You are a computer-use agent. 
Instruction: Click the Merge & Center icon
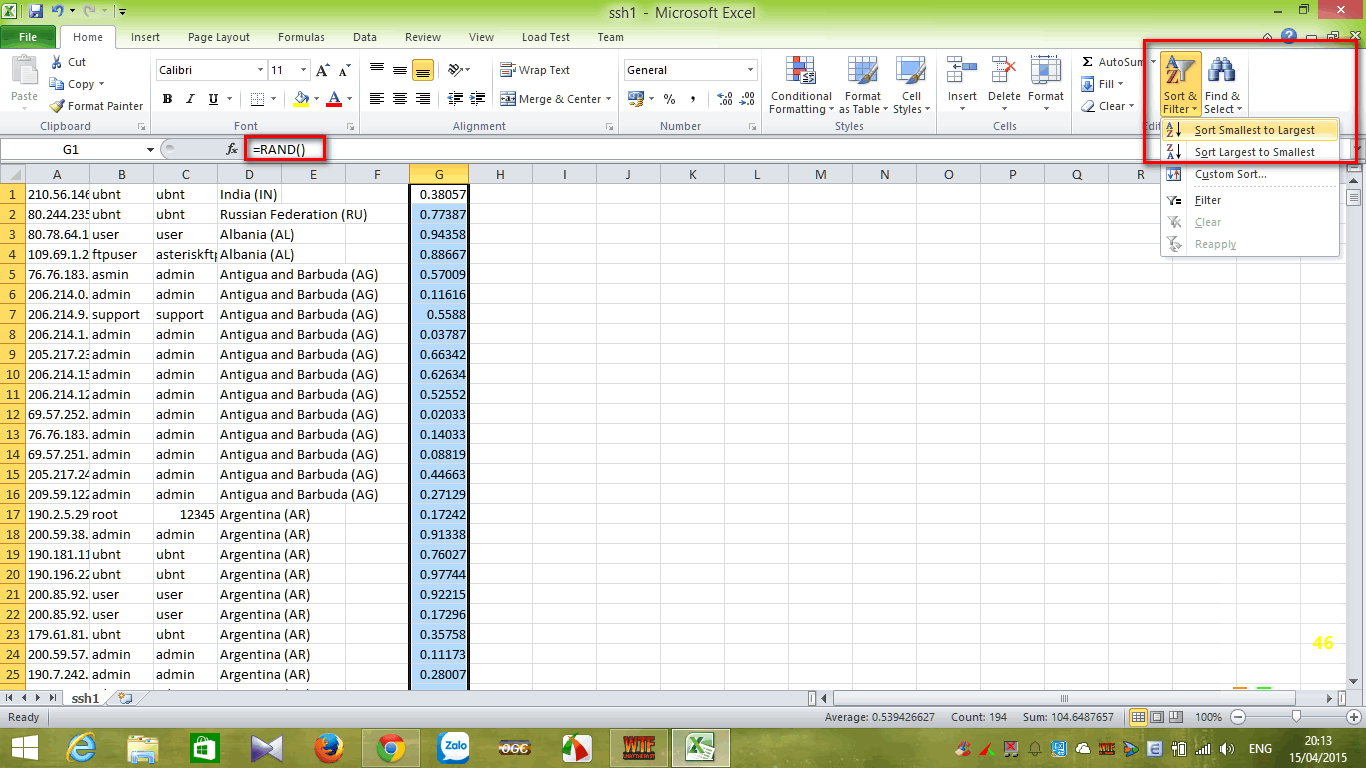point(508,99)
